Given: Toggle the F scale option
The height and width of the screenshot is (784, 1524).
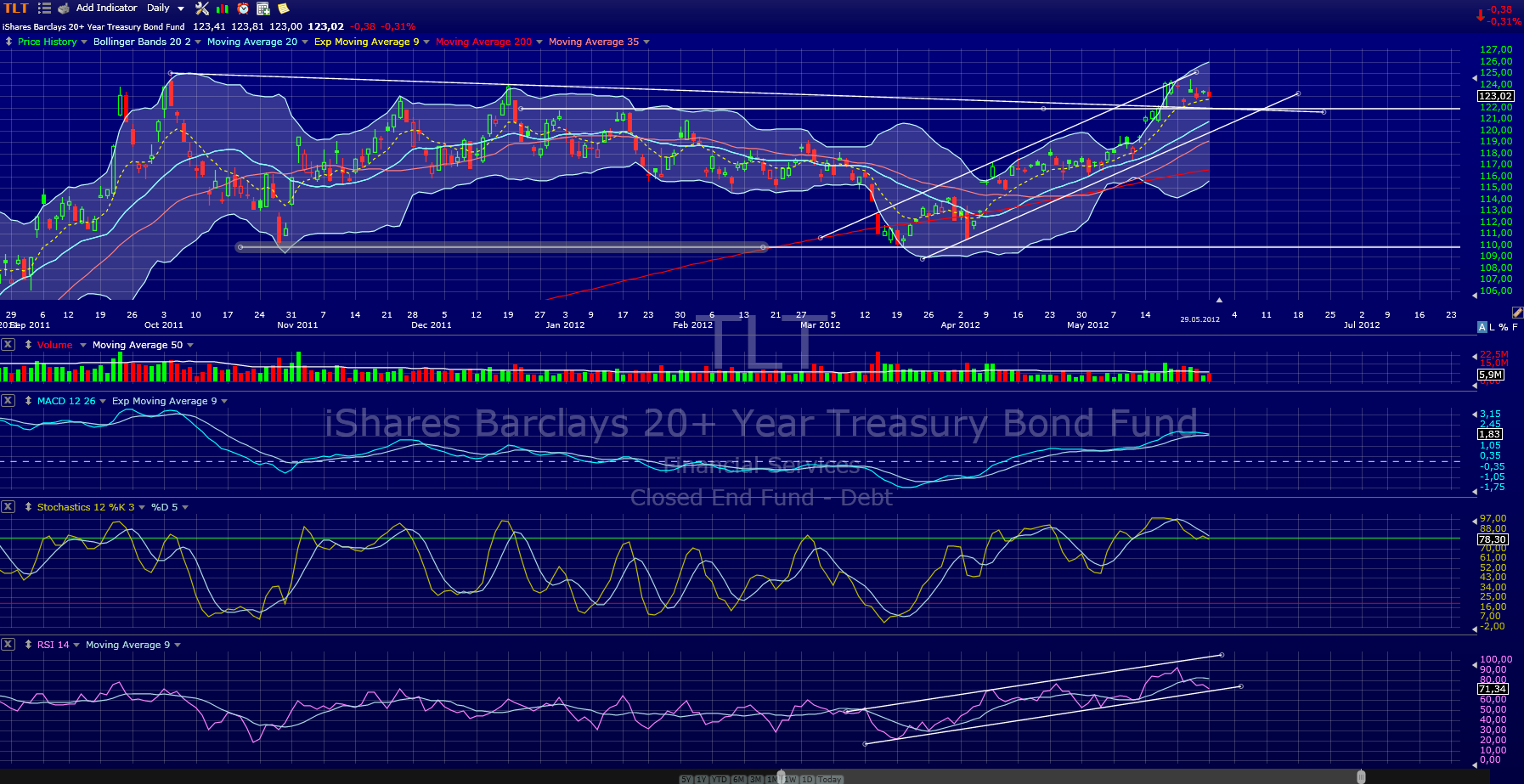Looking at the screenshot, I should 1515,327.
